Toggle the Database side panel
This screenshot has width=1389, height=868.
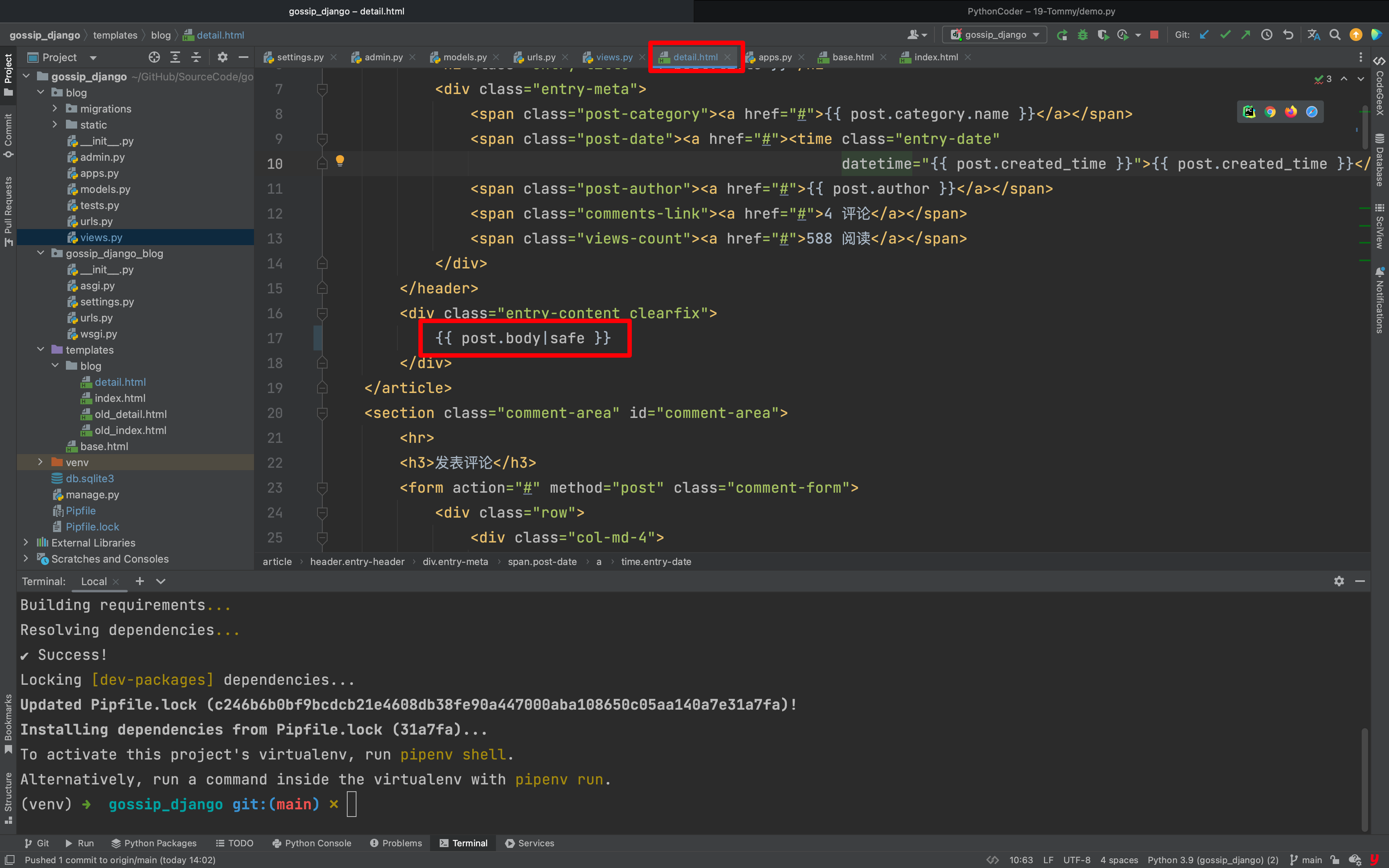(1380, 160)
